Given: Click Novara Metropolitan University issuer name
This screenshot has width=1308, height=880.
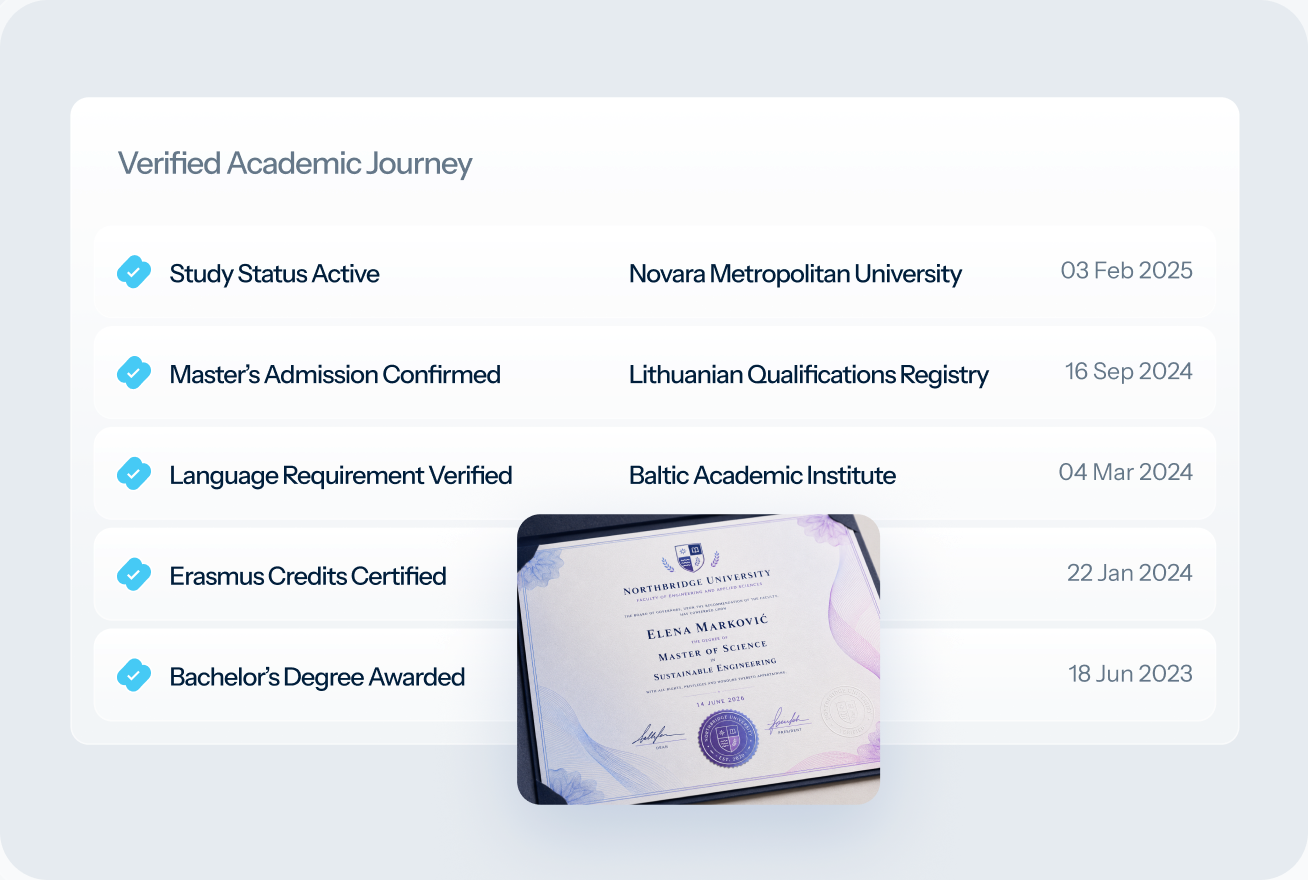Looking at the screenshot, I should [795, 274].
